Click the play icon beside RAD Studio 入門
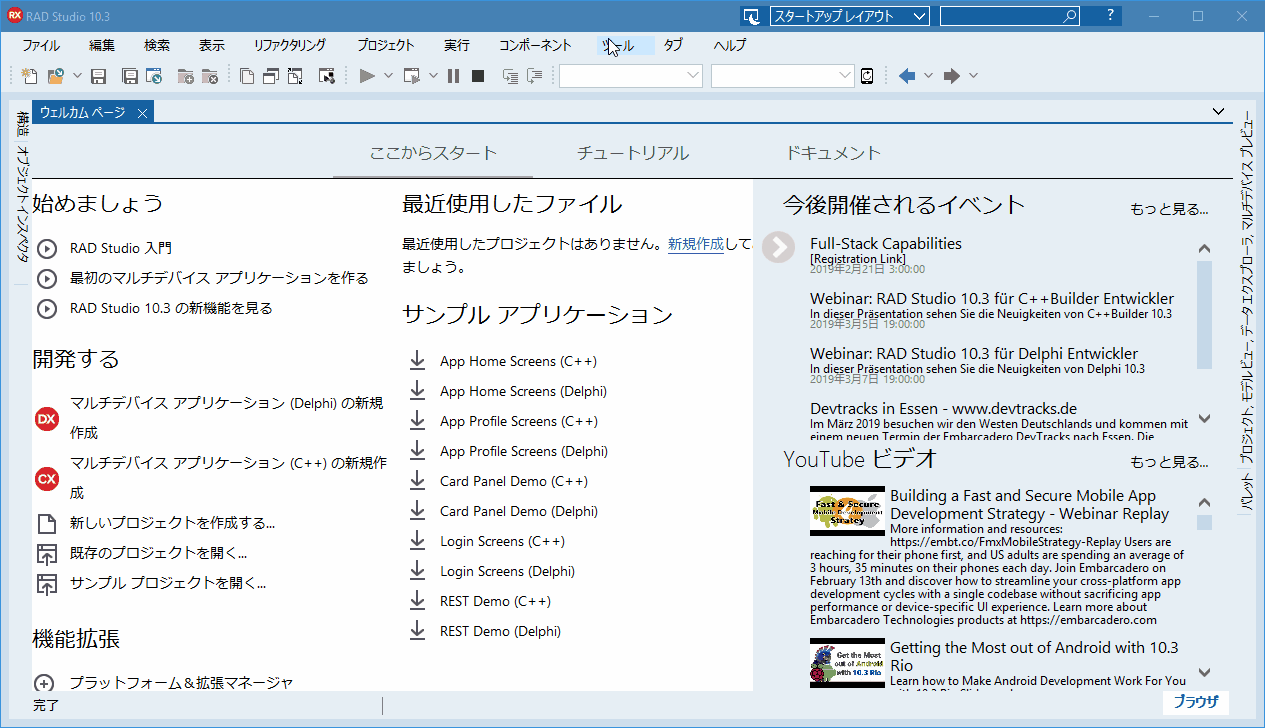1265x728 pixels. (47, 248)
